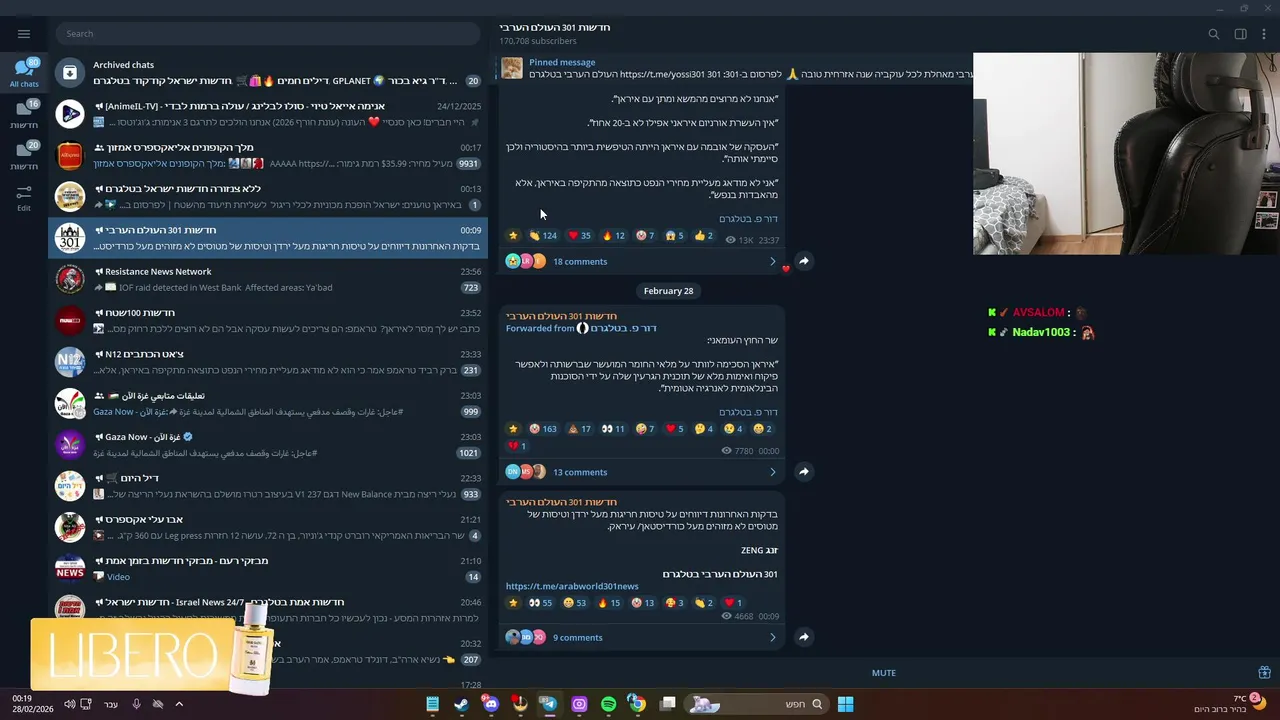This screenshot has height=720, width=1280.
Task: Expand the 18 comments thread chevron
Action: [x=772, y=262]
